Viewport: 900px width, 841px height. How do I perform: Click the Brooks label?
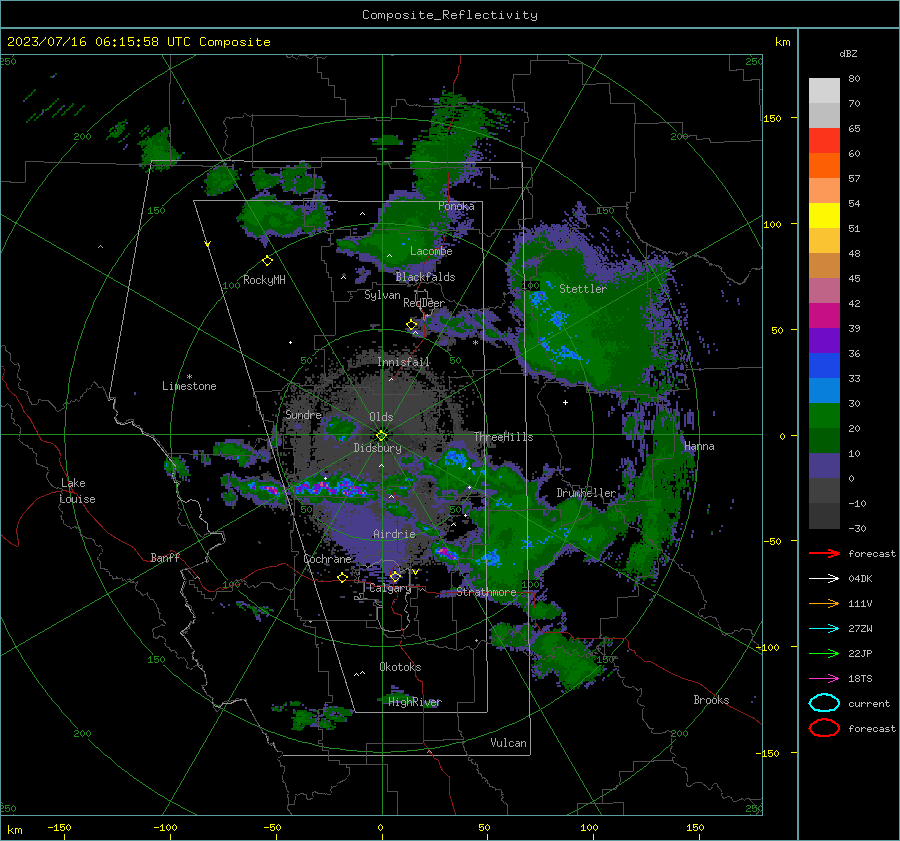coord(711,700)
